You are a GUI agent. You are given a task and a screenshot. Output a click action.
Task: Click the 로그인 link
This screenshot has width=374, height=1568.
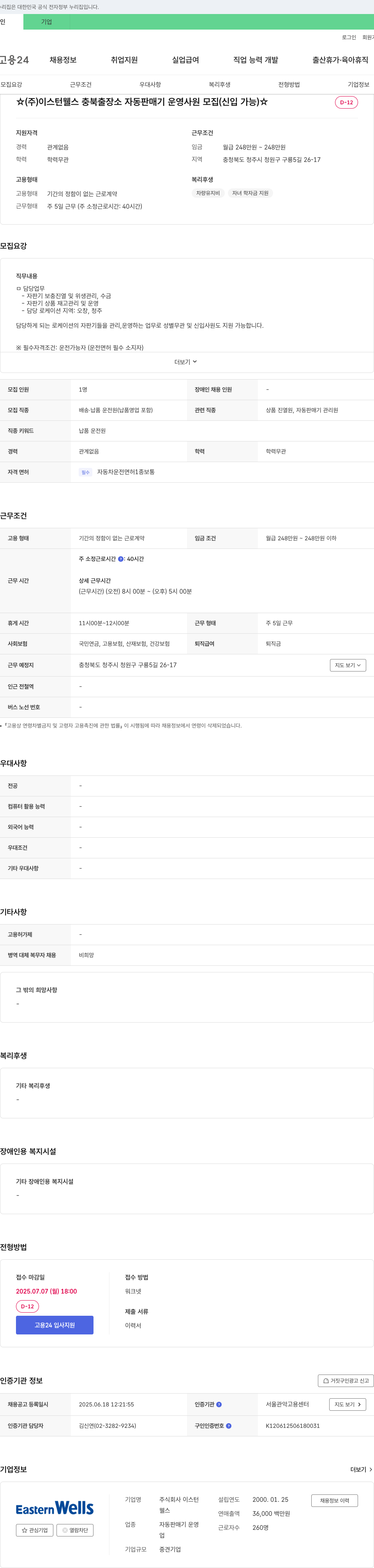click(x=348, y=37)
